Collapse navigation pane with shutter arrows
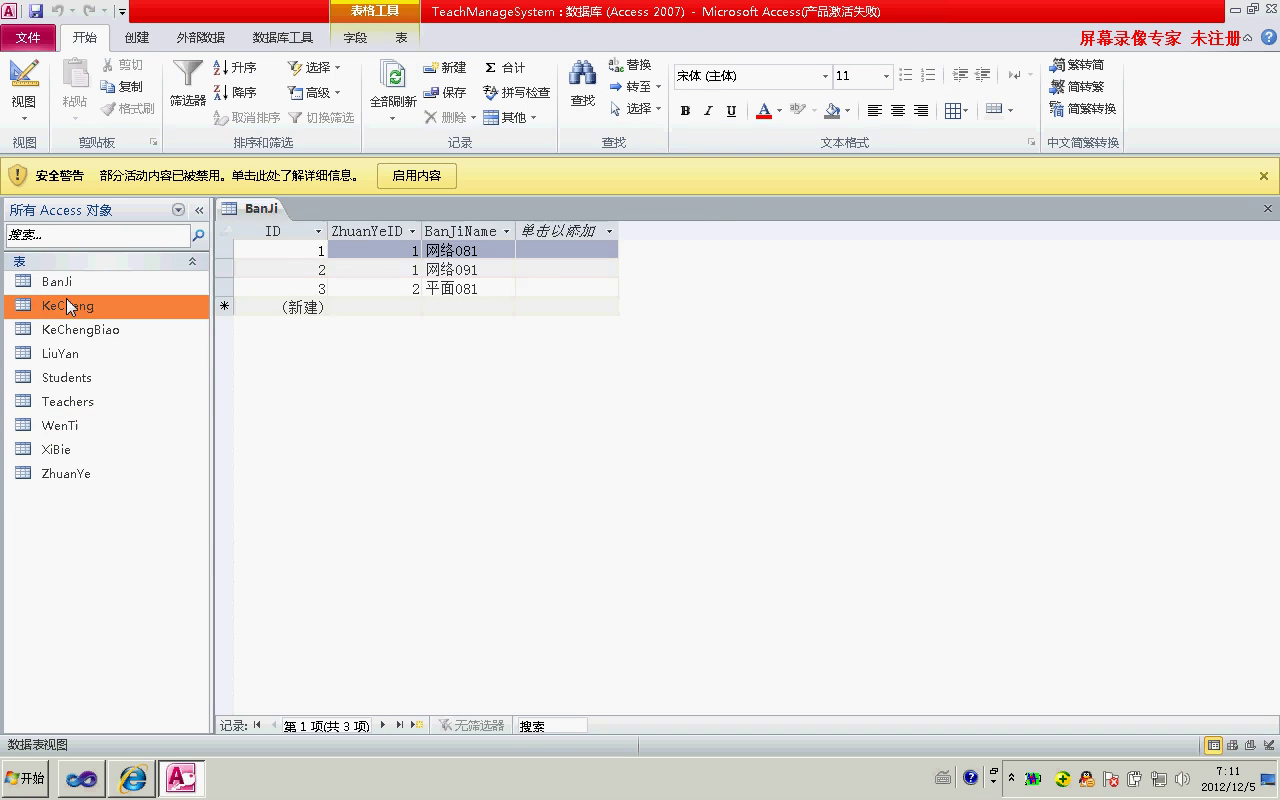The image size is (1280, 800). click(x=199, y=210)
